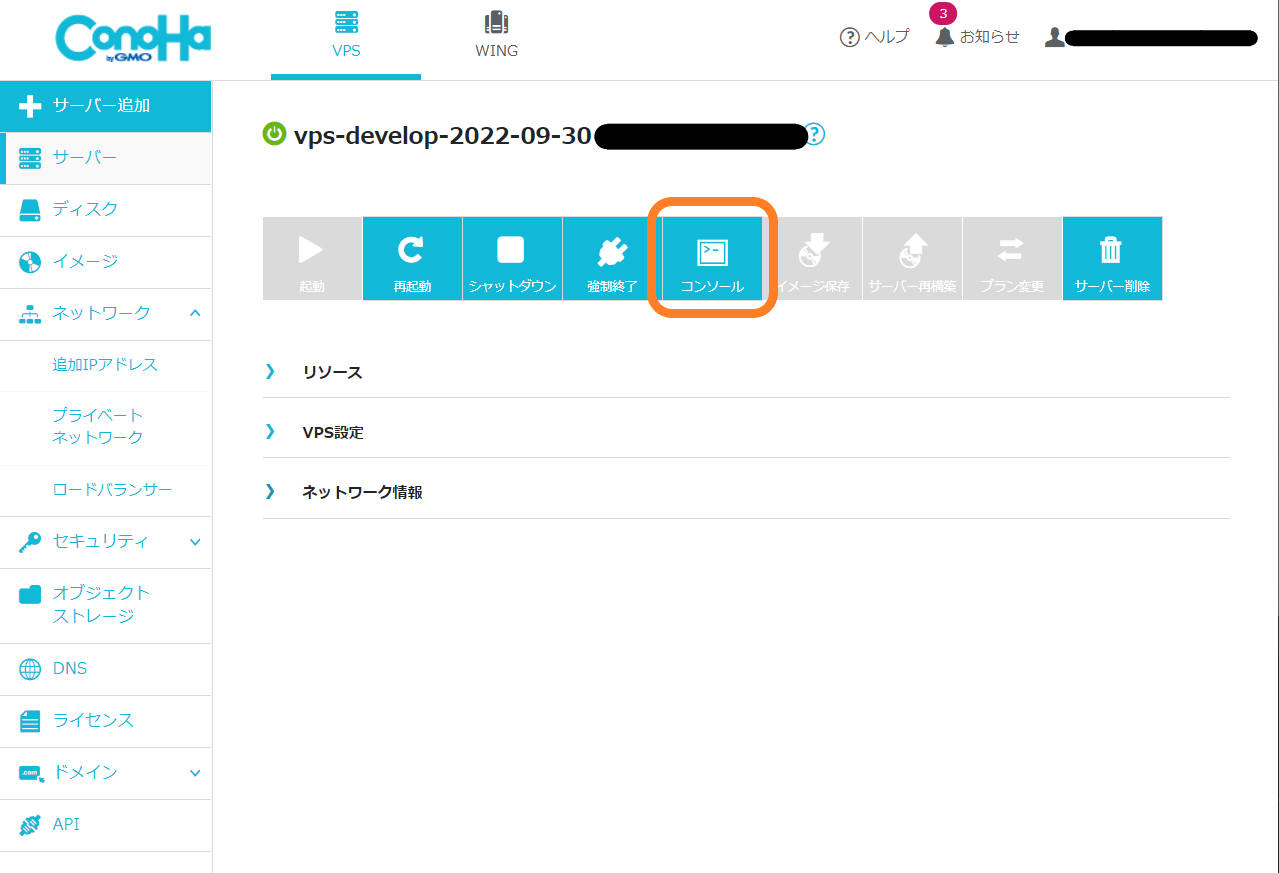The image size is (1279, 873).
Task: Click the サーバー削除 trash can icon
Action: click(1111, 250)
